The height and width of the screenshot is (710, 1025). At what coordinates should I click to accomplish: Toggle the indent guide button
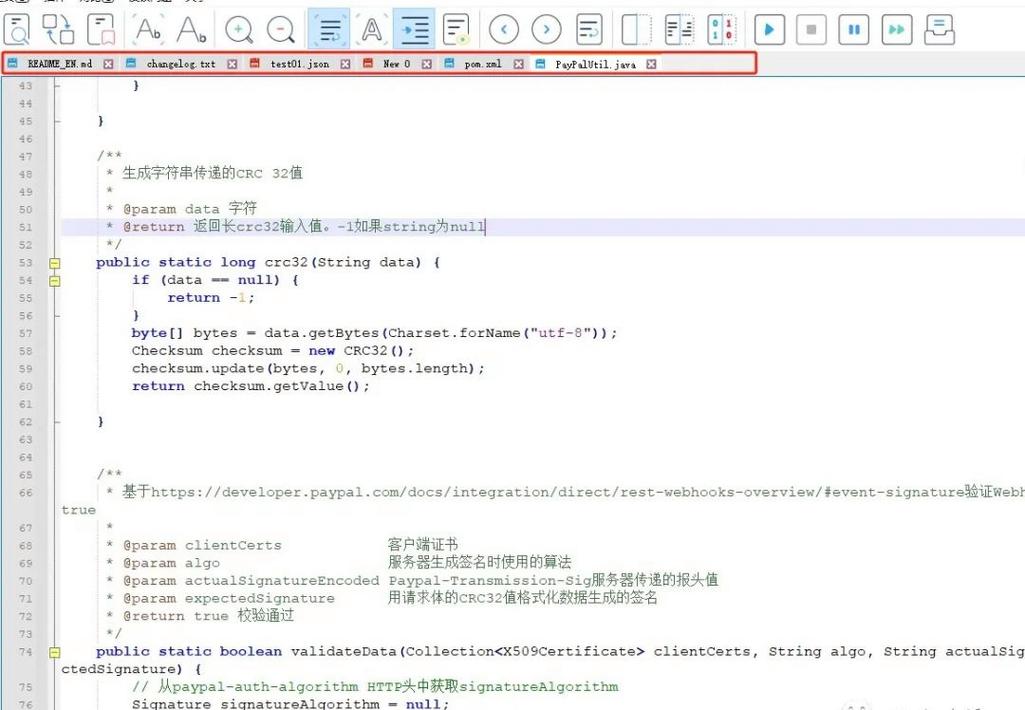click(414, 29)
